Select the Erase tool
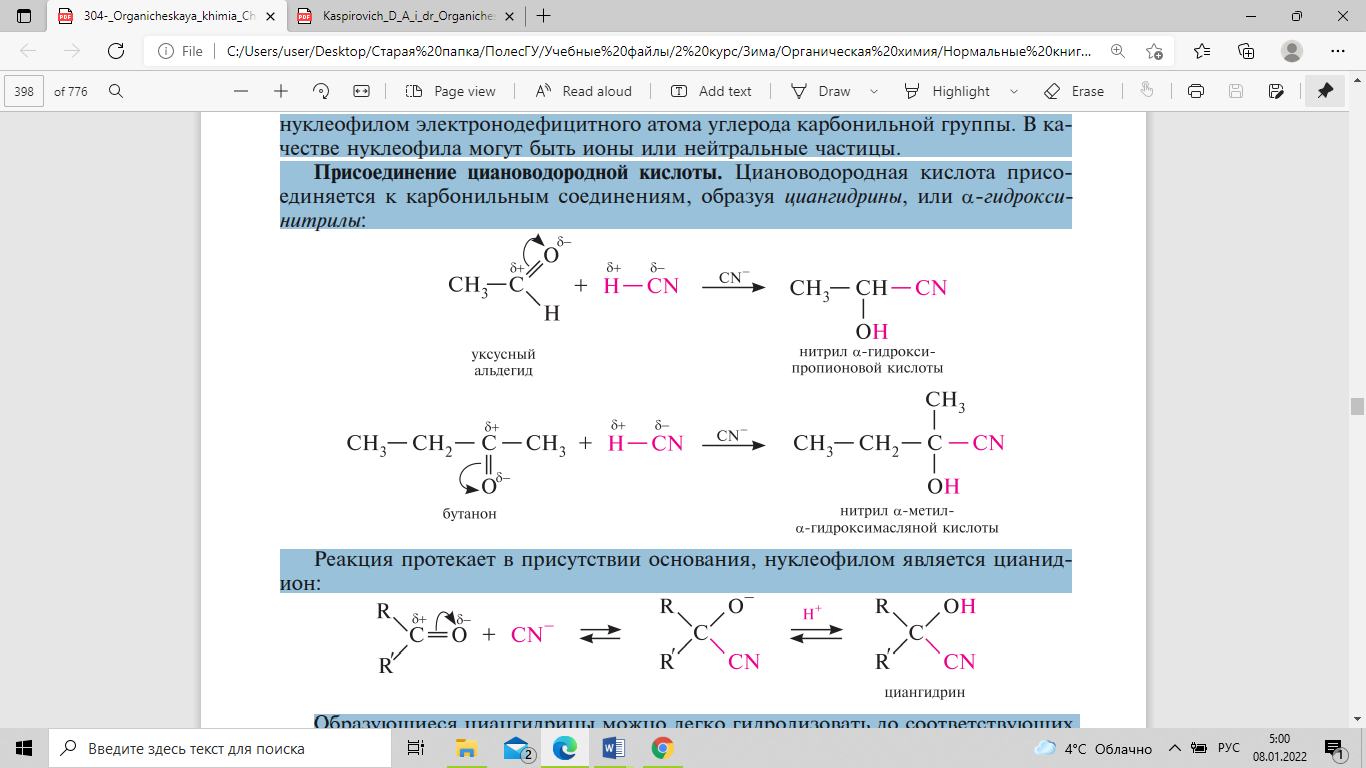Image resolution: width=1366 pixels, height=768 pixels. [x=1074, y=91]
